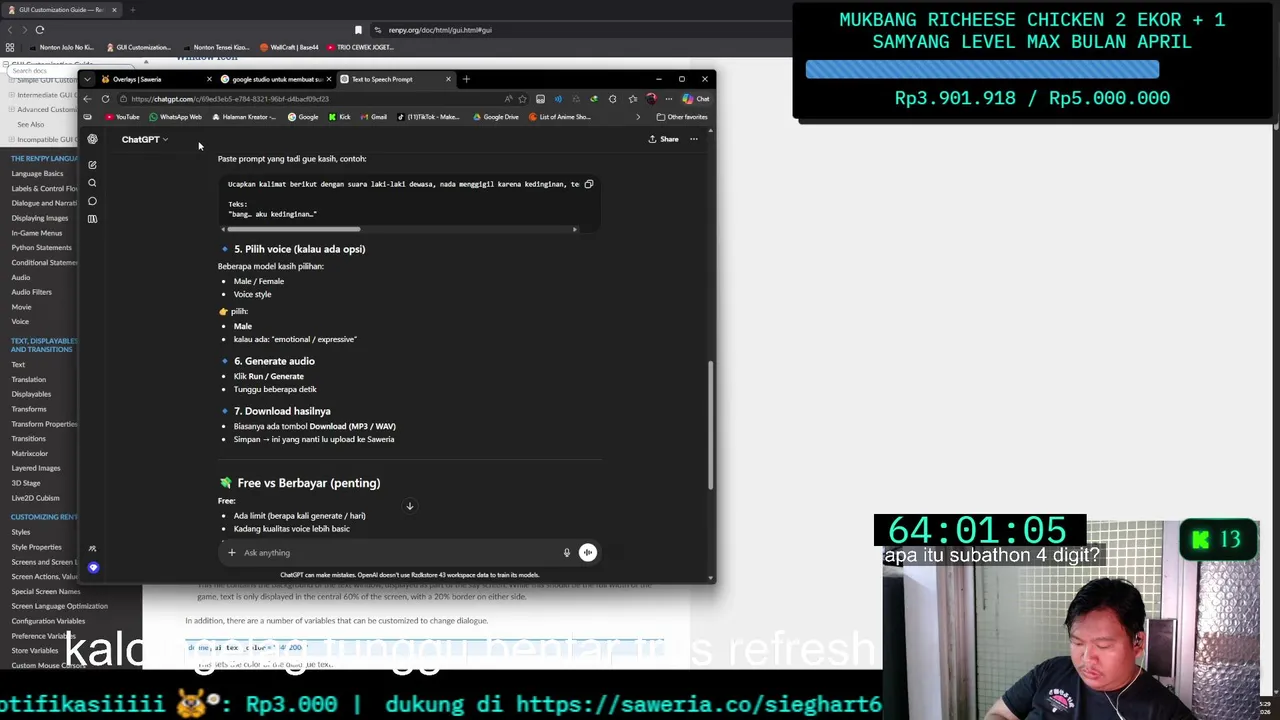Screen dimensions: 1280x720
Task: Click the Share button in ChatGPT
Action: point(663,139)
